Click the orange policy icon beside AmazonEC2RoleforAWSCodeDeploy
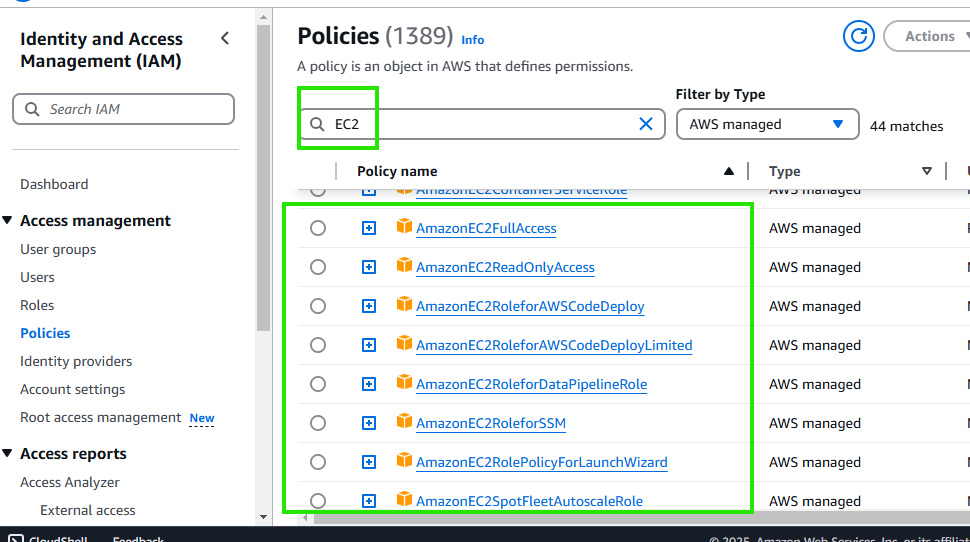The width and height of the screenshot is (970, 542). pos(404,304)
